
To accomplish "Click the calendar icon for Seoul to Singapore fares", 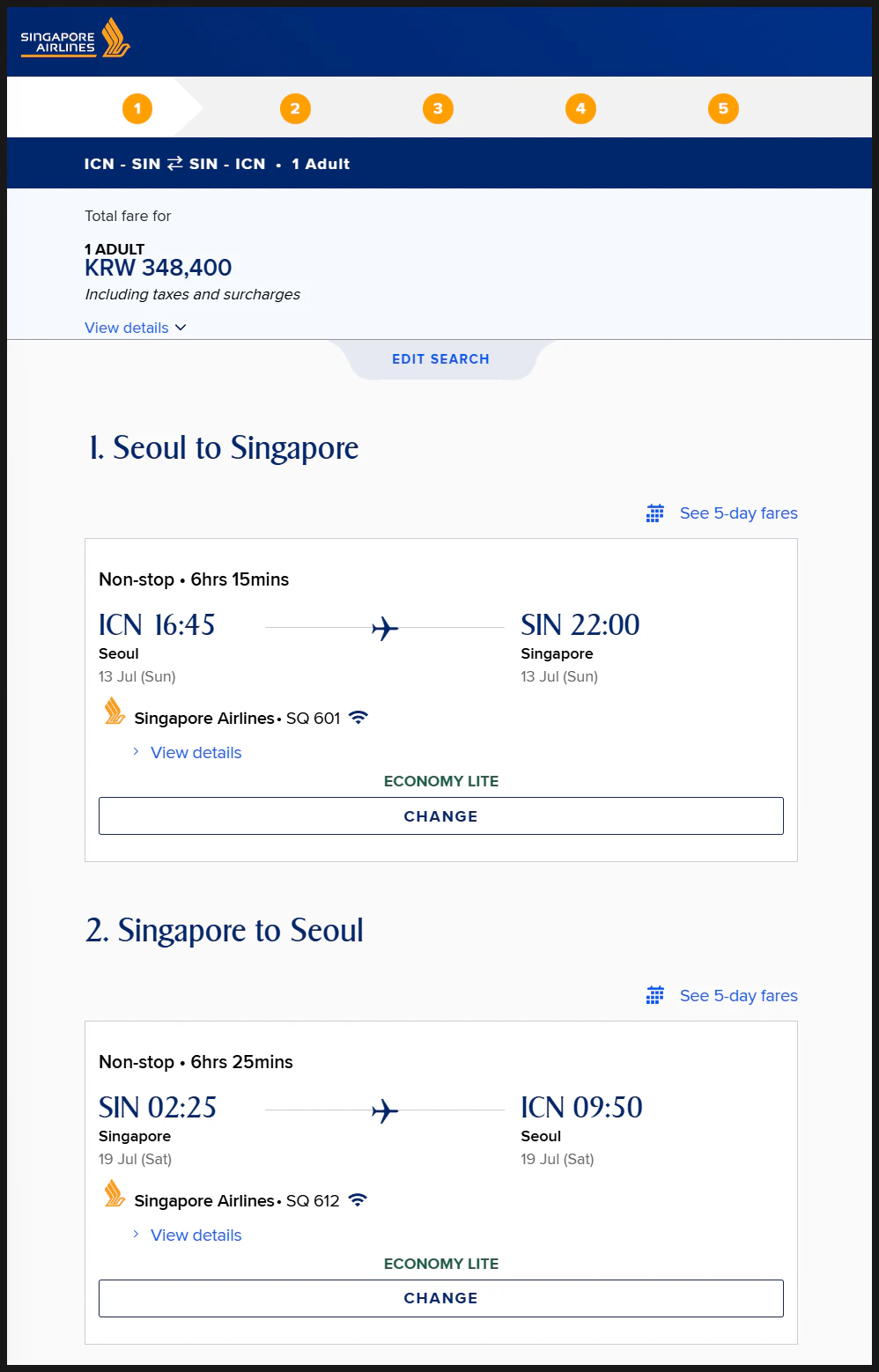I will pyautogui.click(x=655, y=513).
